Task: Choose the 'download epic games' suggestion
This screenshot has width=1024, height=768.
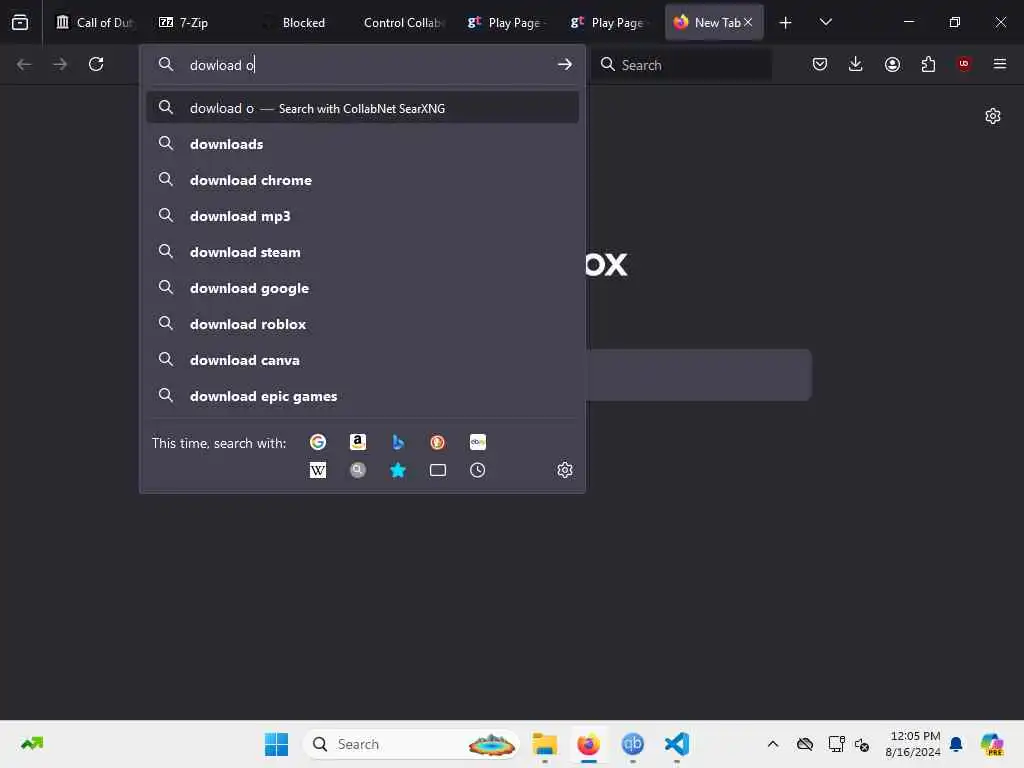Action: pos(362,396)
